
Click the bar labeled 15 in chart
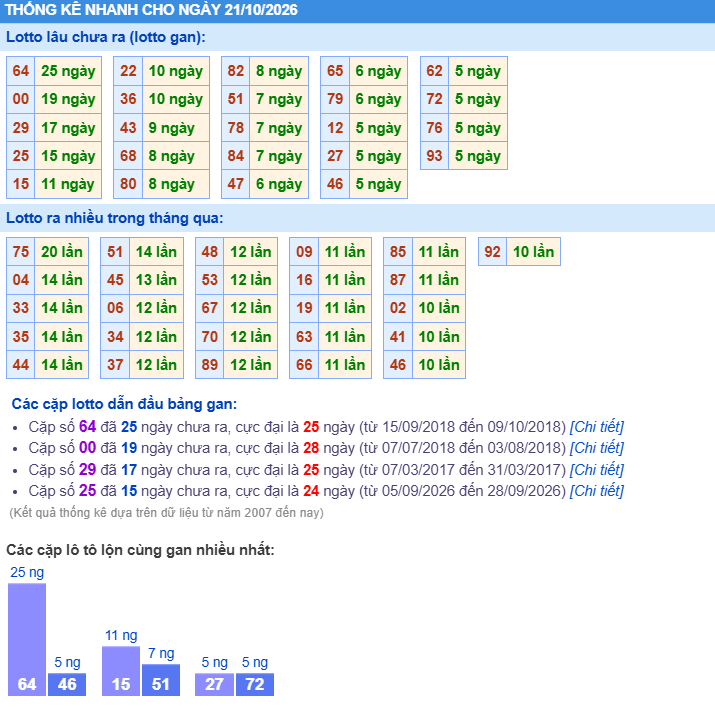point(121,671)
